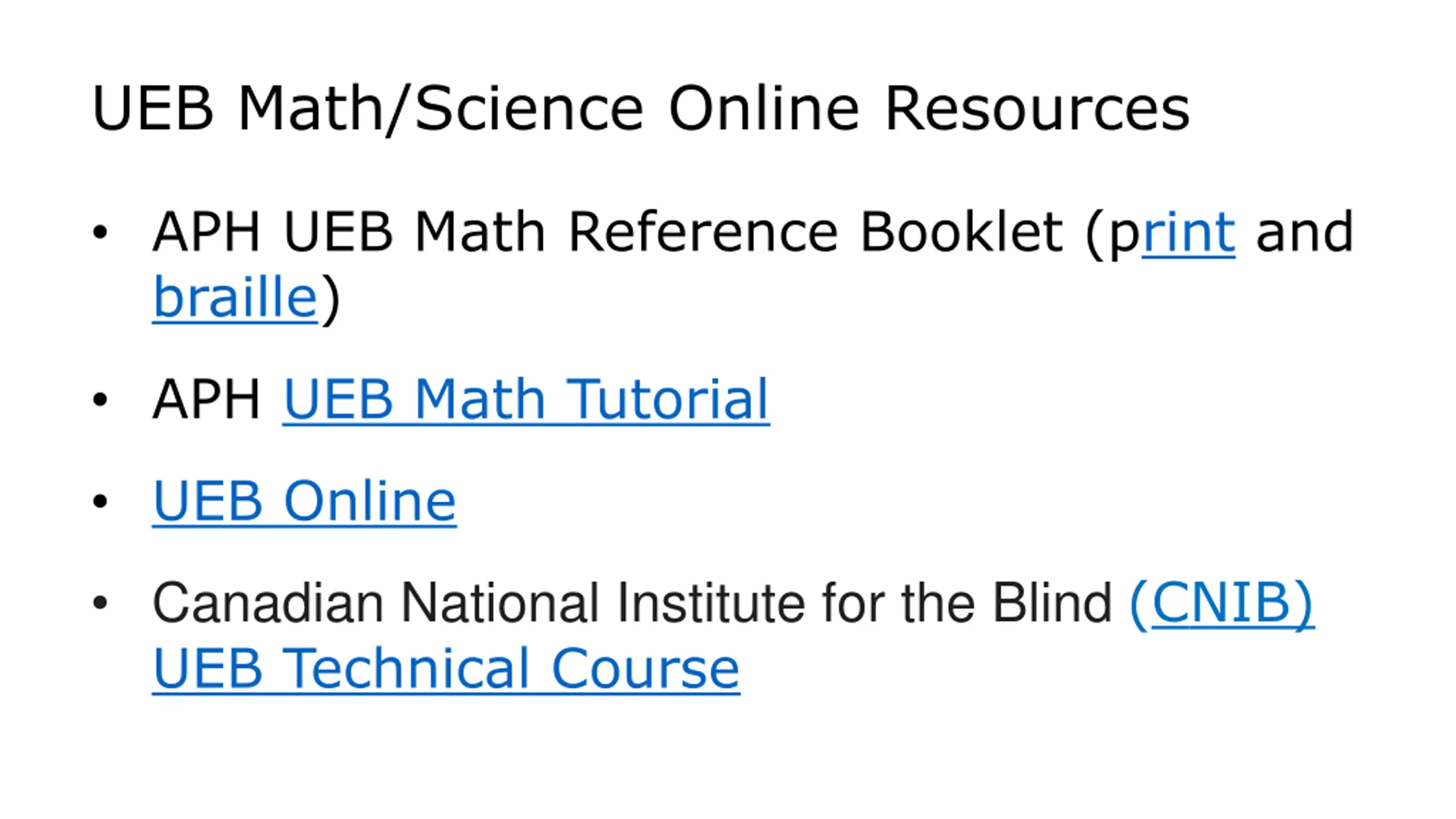The height and width of the screenshot is (819, 1456).
Task: Click the closing parenthesis after braille
Action: coord(330,300)
